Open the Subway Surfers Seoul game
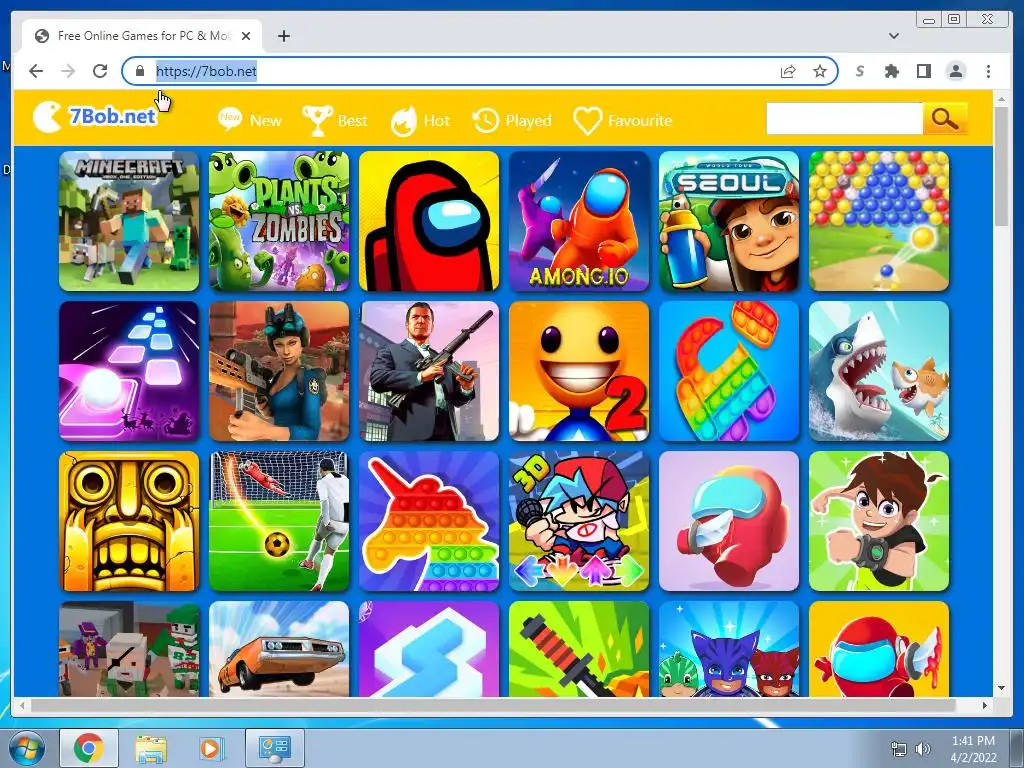The height and width of the screenshot is (768, 1024). [x=729, y=221]
